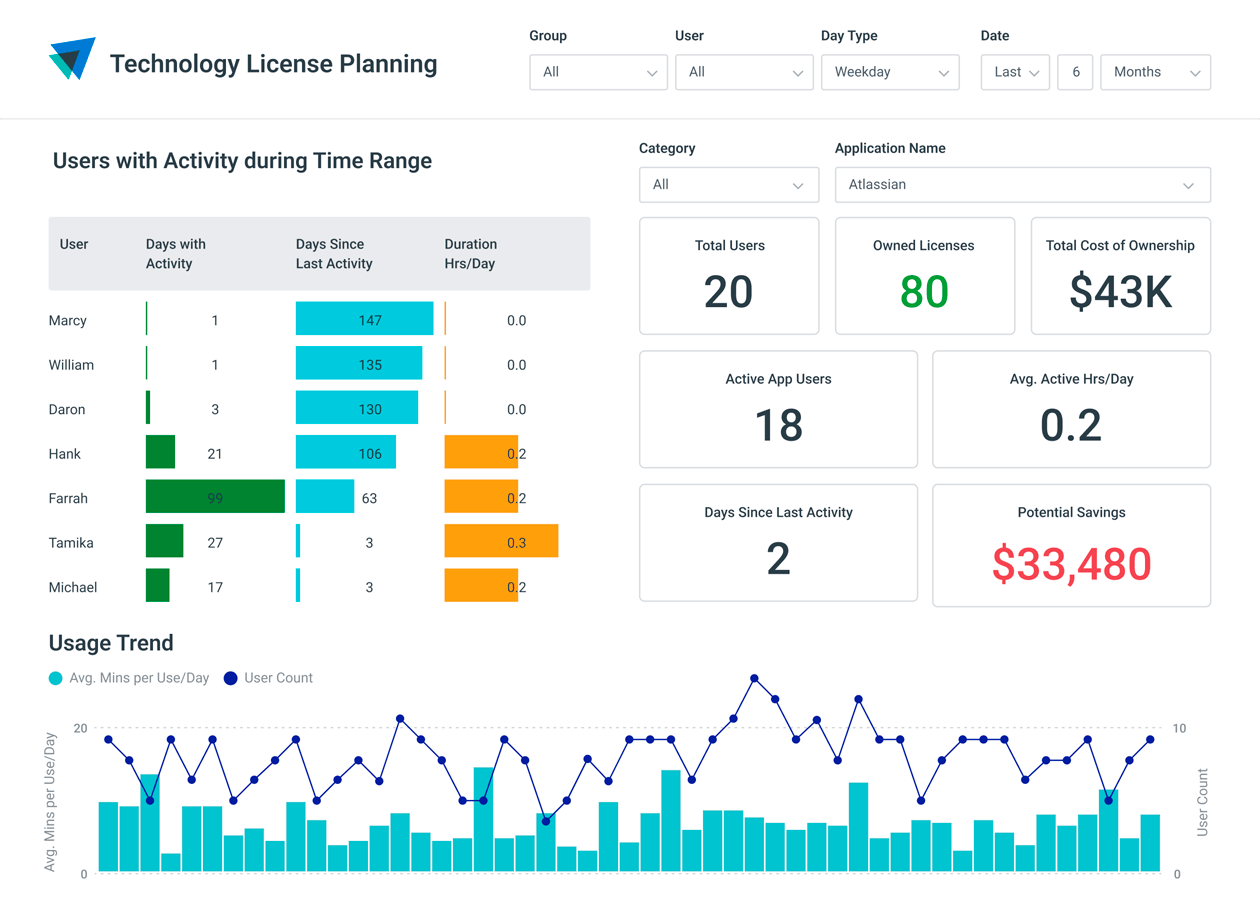Open the Application Name dropdown showing Atlassian
This screenshot has height=922, width=1260.
click(1022, 185)
